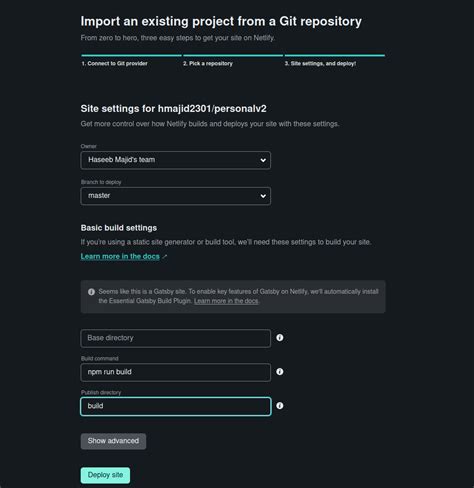Open Gatsby plugin Learn more in the docs link
The image size is (474, 488).
pos(226,301)
